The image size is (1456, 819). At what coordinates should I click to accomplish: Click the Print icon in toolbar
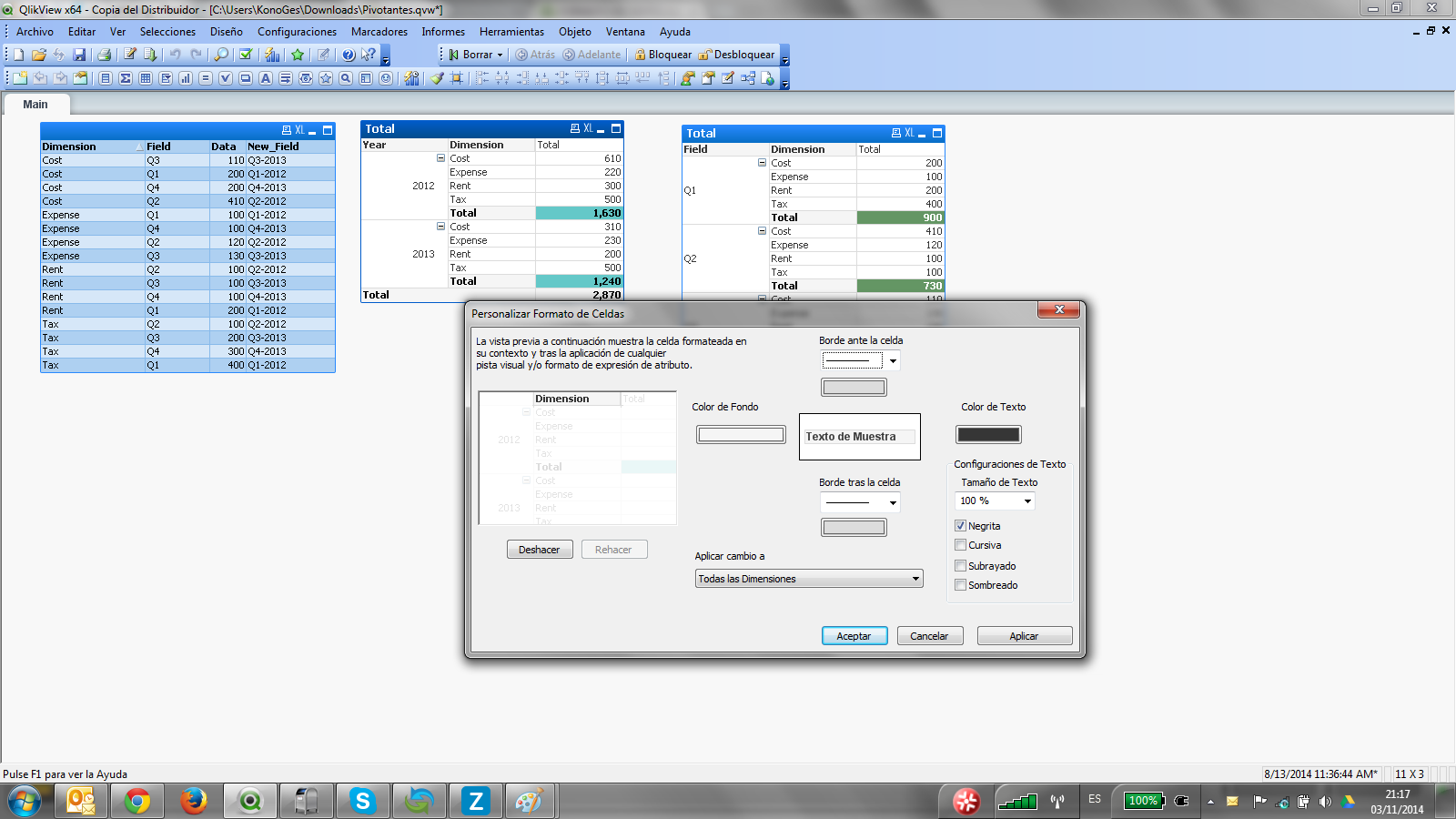click(104, 55)
